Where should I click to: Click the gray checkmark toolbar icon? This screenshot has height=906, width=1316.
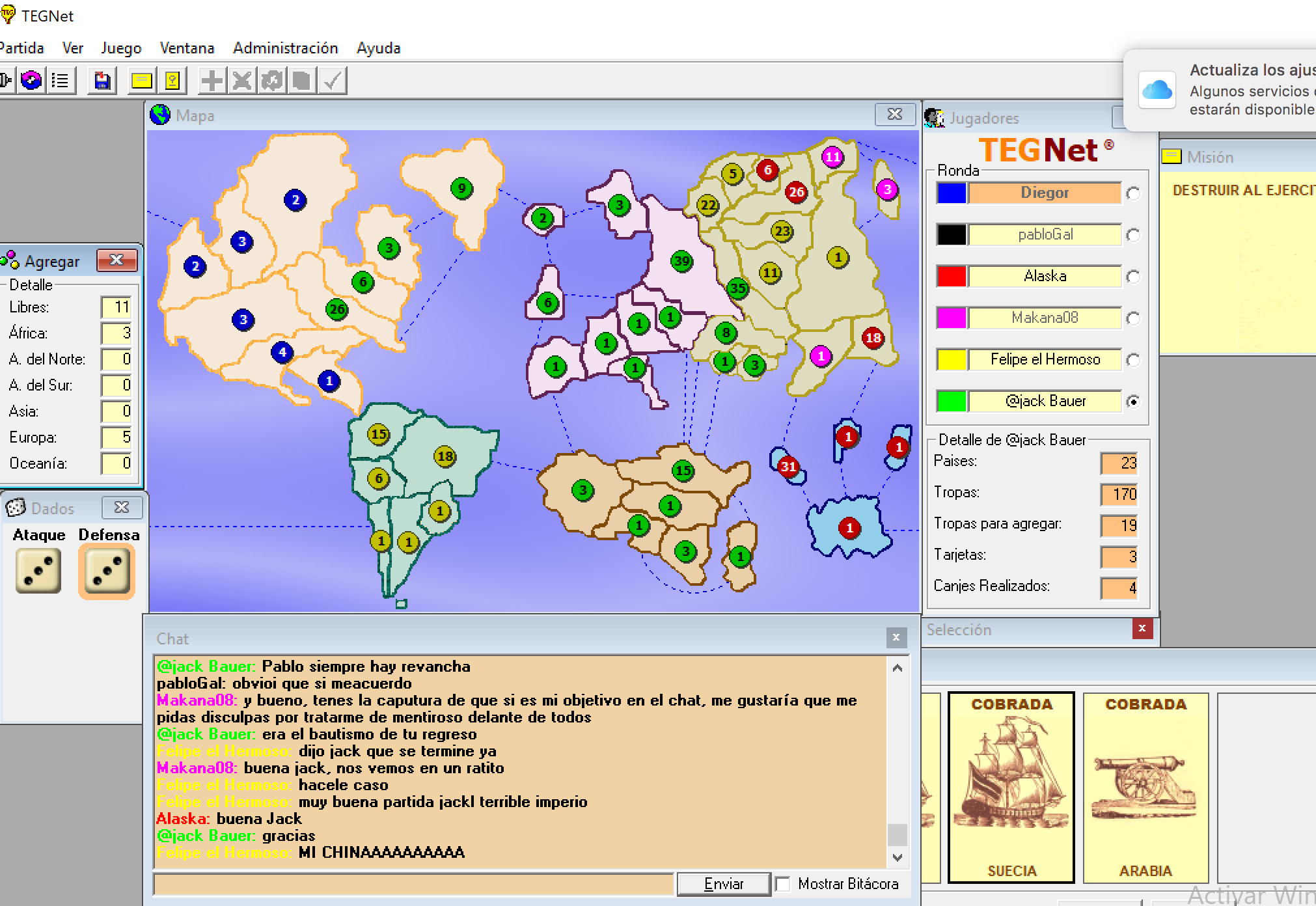pos(333,81)
